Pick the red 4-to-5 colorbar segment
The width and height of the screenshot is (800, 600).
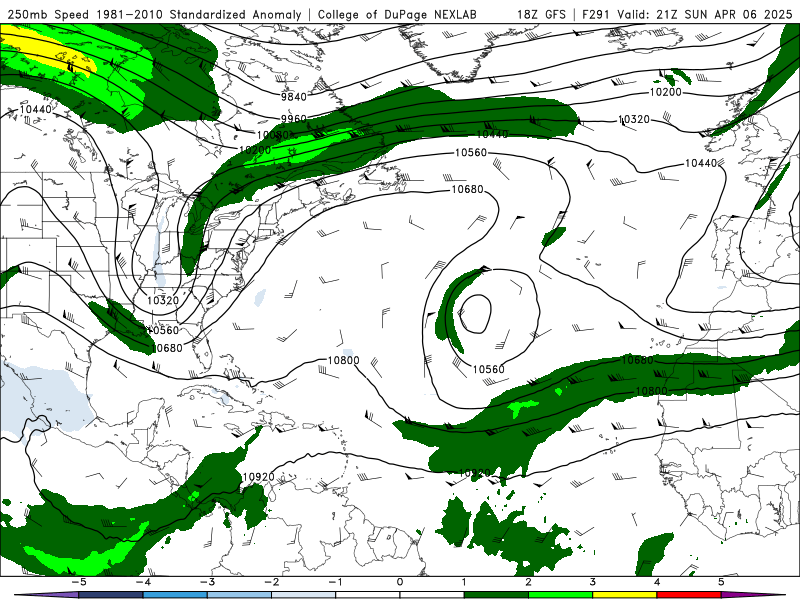coord(689,595)
